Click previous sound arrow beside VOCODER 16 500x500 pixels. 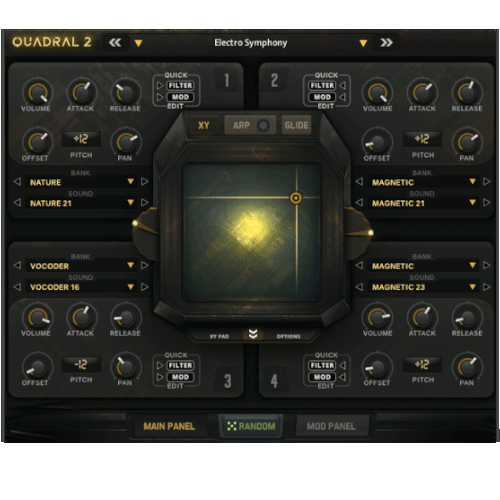[17, 287]
